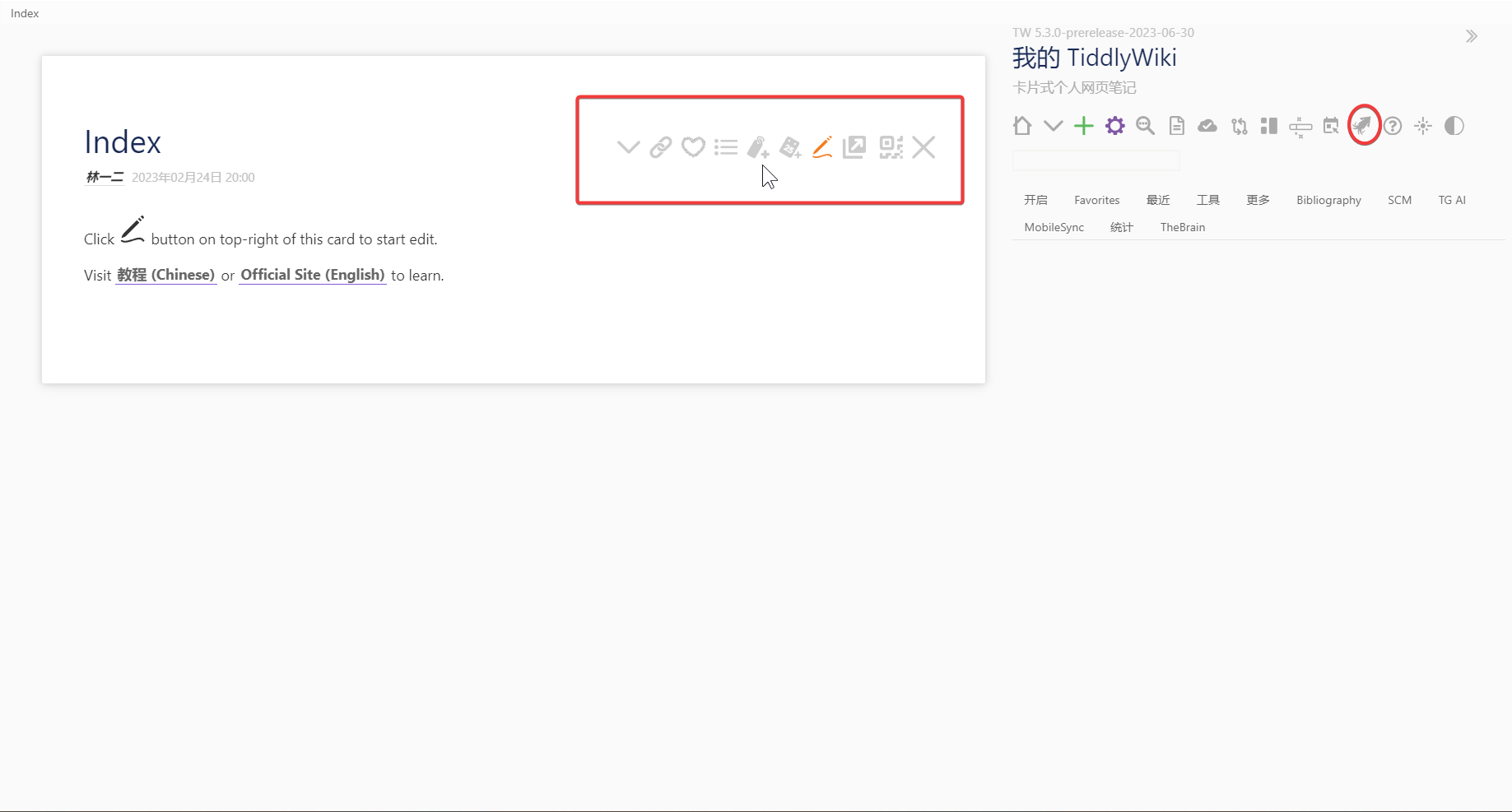This screenshot has height=812, width=1512.
Task: Switch to the Bibliography tab
Action: pyautogui.click(x=1328, y=200)
